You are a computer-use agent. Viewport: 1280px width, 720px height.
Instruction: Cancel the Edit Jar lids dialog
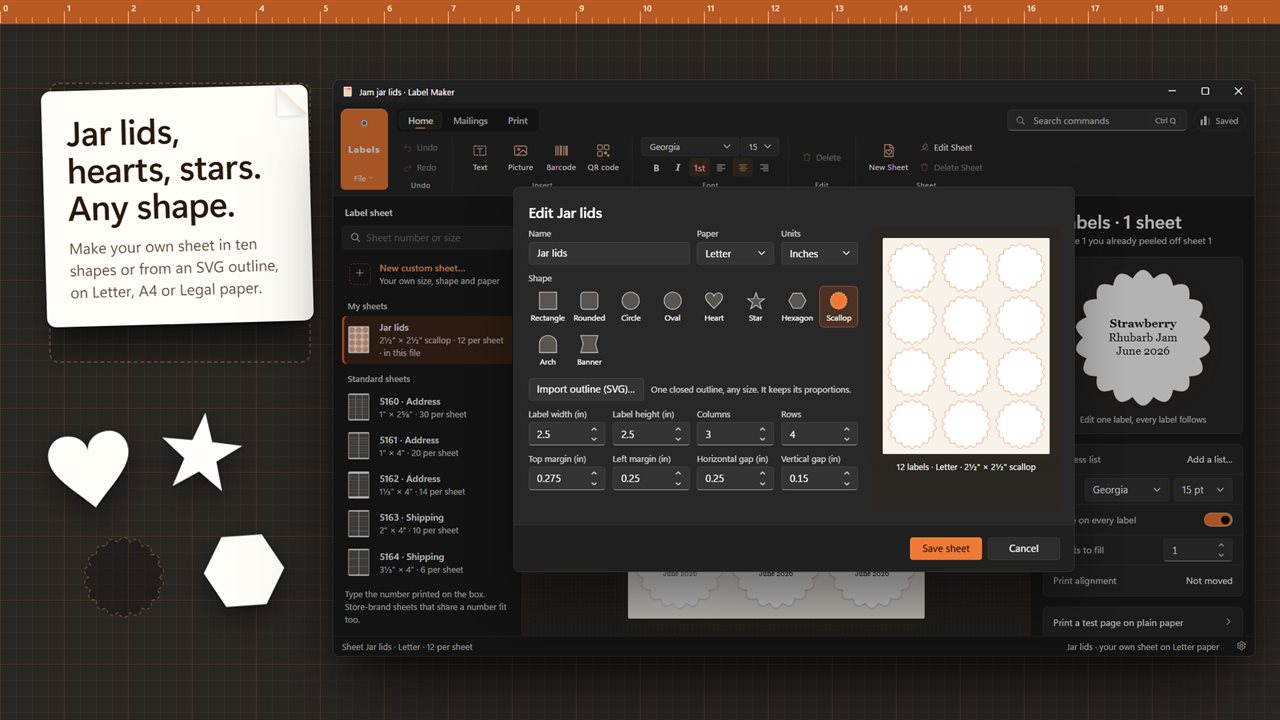coord(1024,548)
